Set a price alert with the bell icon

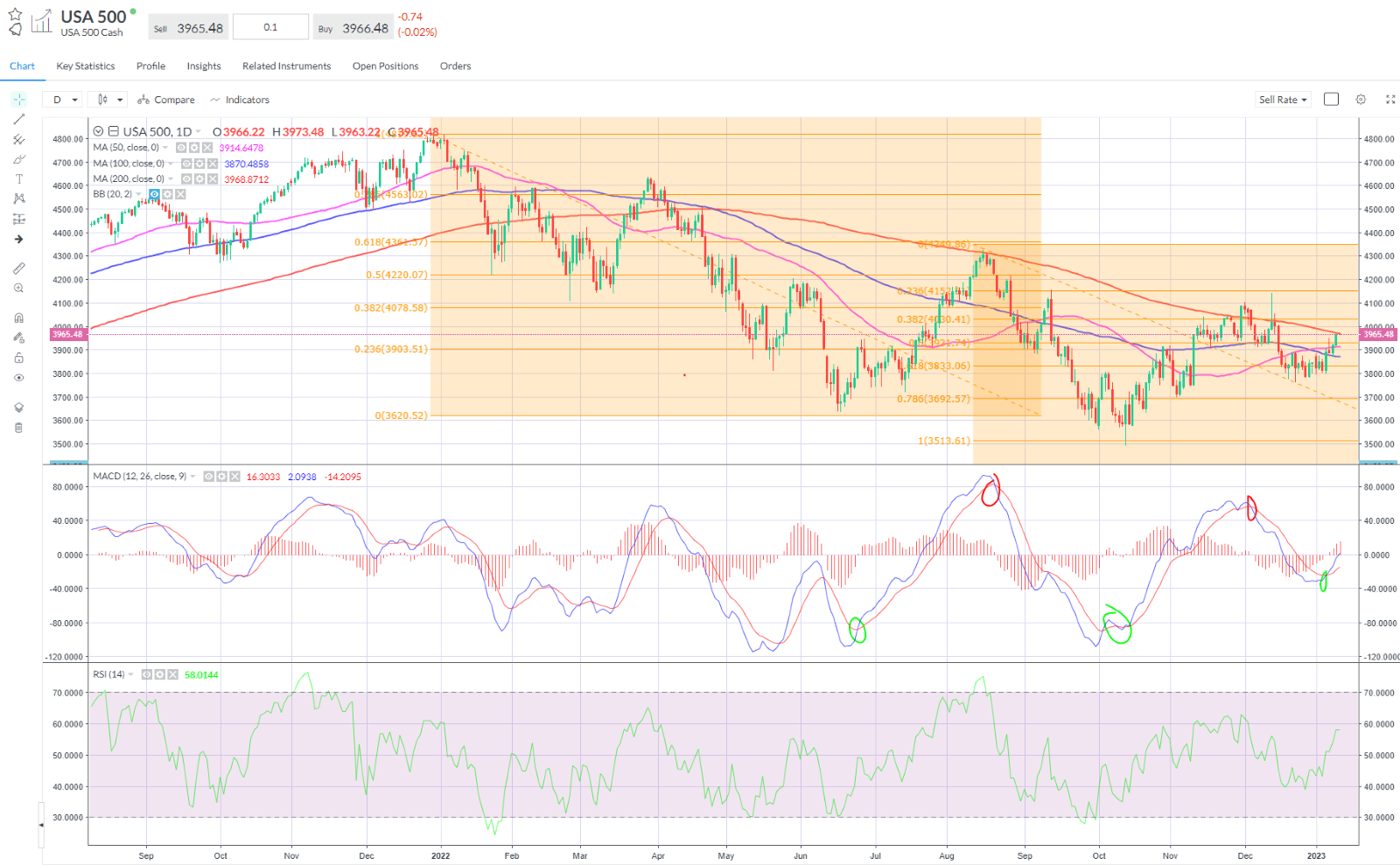[x=15, y=30]
